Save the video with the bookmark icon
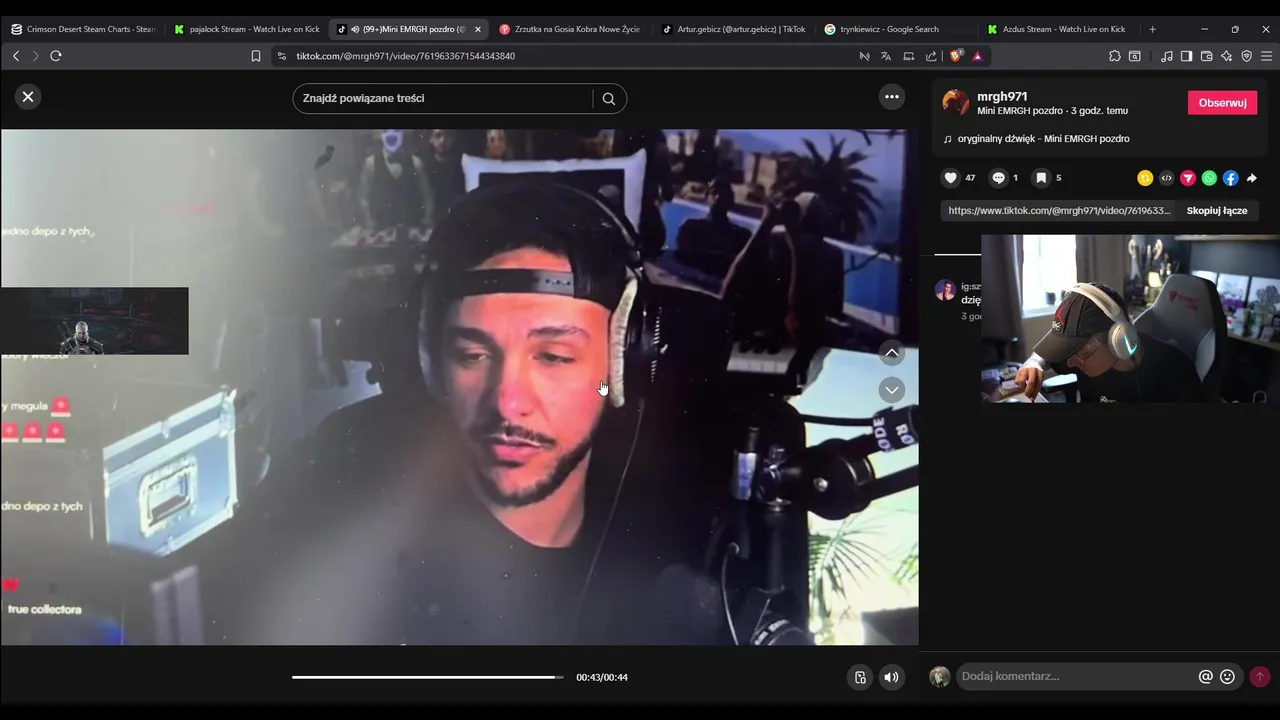The height and width of the screenshot is (720, 1280). [x=1041, y=178]
